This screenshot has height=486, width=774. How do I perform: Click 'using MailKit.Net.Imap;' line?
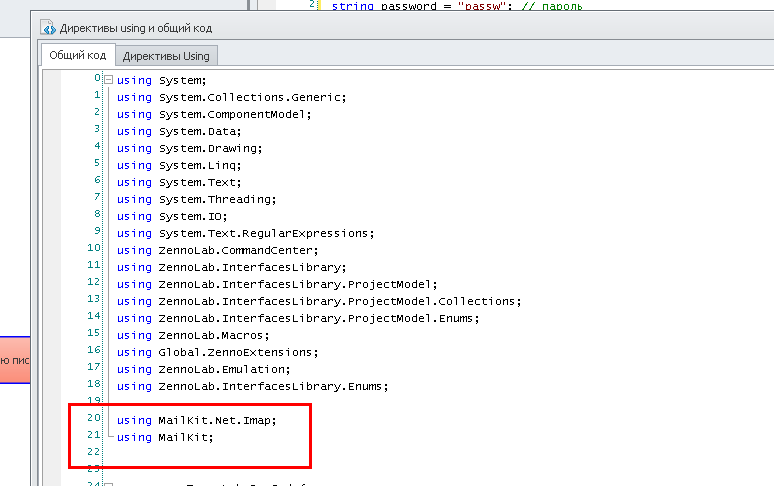click(196, 420)
